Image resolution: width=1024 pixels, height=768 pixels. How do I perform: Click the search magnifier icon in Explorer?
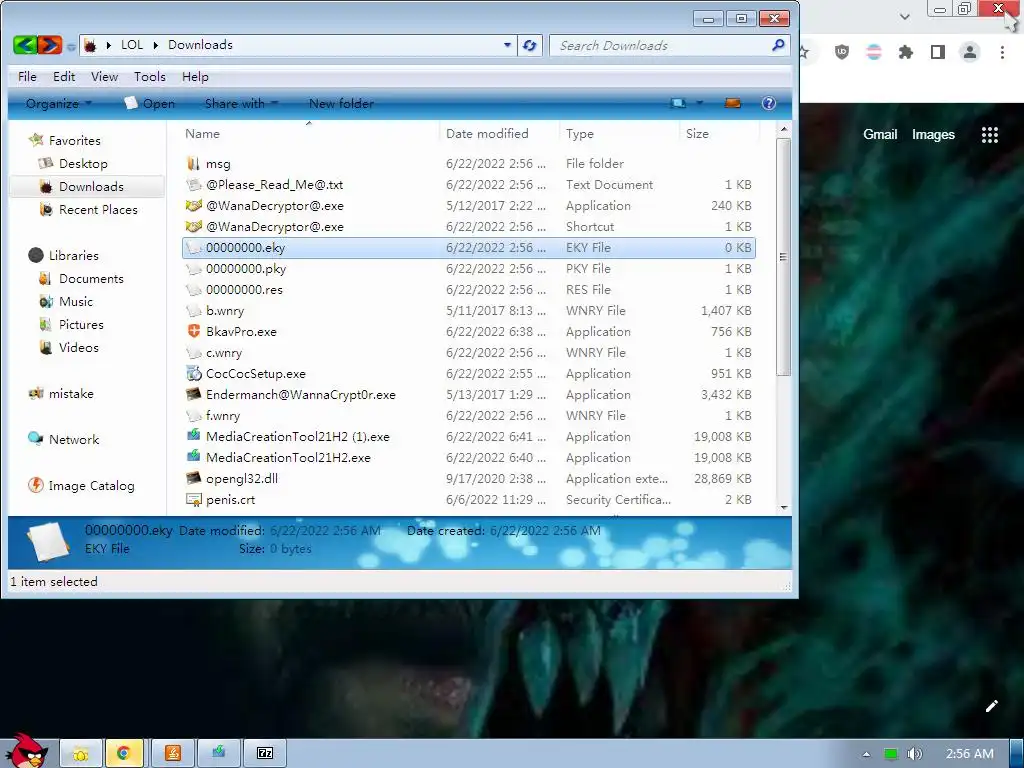point(778,45)
